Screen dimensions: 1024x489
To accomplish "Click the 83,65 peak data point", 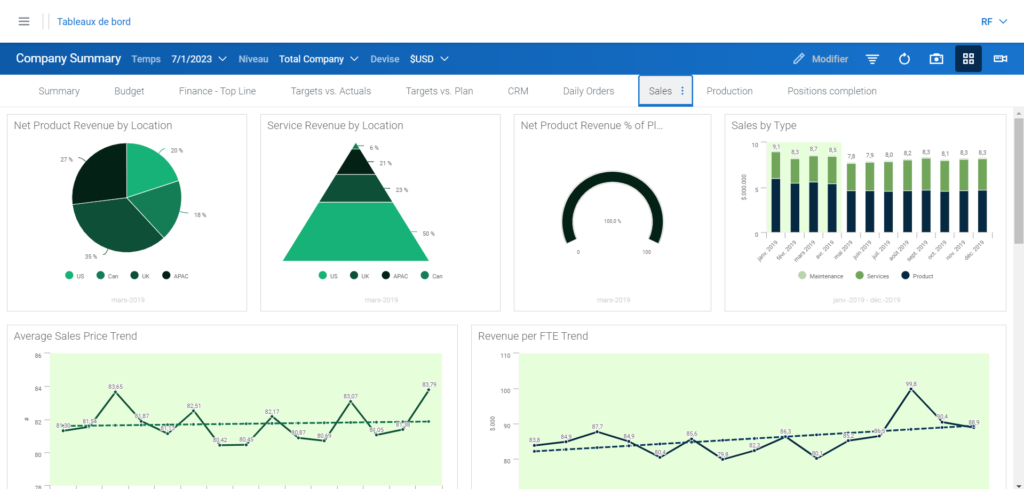I will coord(116,392).
